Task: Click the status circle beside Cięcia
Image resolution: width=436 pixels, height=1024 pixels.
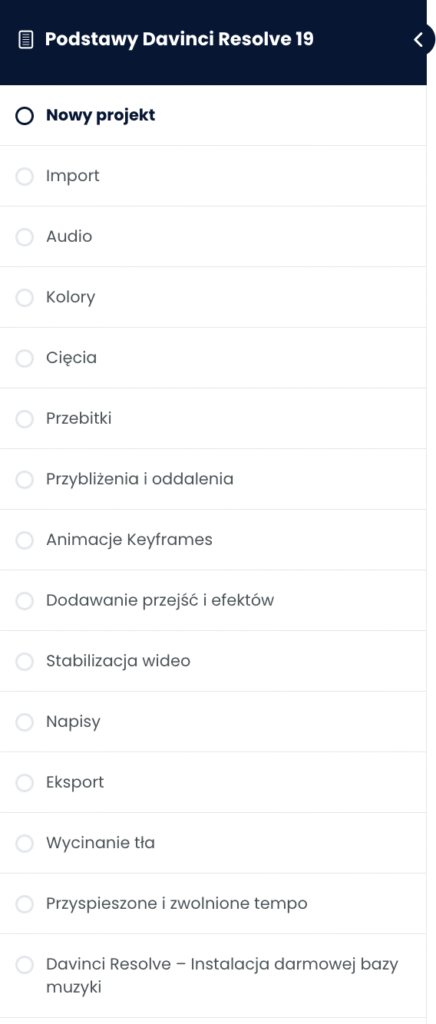Action: [24, 359]
